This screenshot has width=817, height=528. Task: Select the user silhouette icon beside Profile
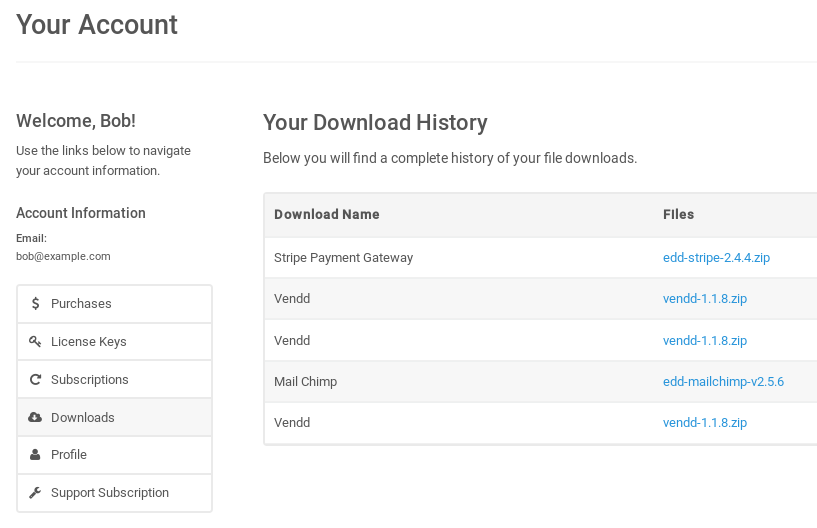point(36,455)
